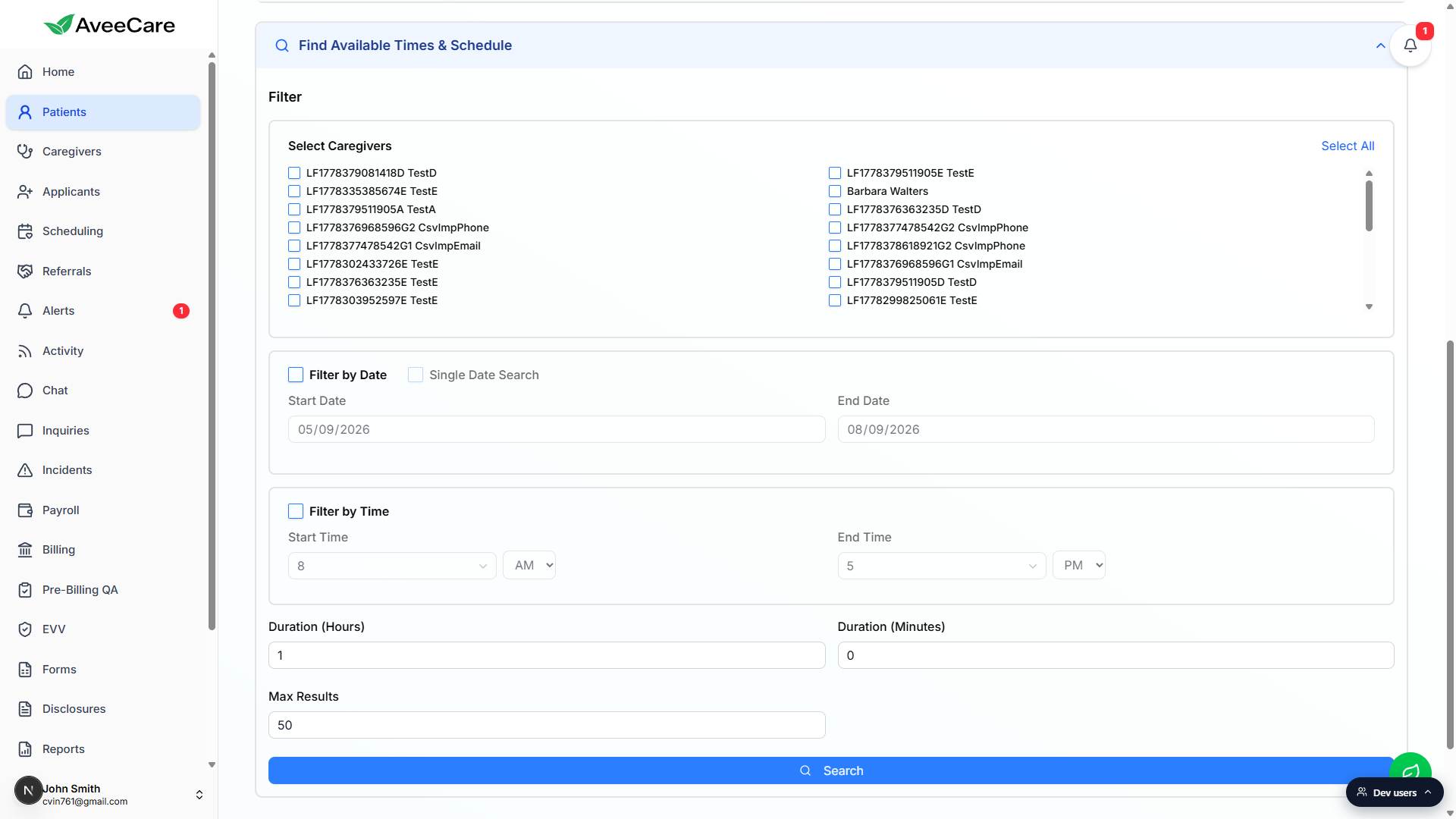The image size is (1456, 819).
Task: Click the Incidents warning triangle icon
Action: [x=25, y=470]
